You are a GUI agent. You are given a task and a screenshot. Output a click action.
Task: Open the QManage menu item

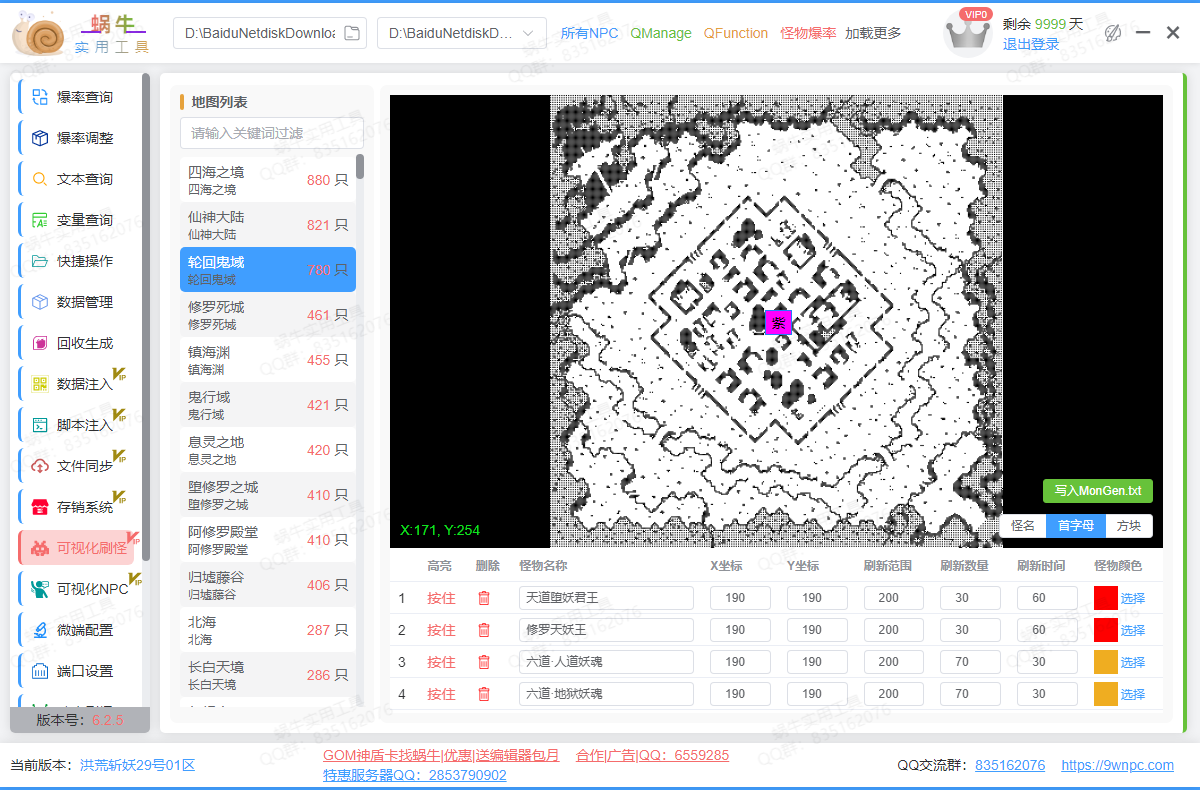click(x=661, y=33)
